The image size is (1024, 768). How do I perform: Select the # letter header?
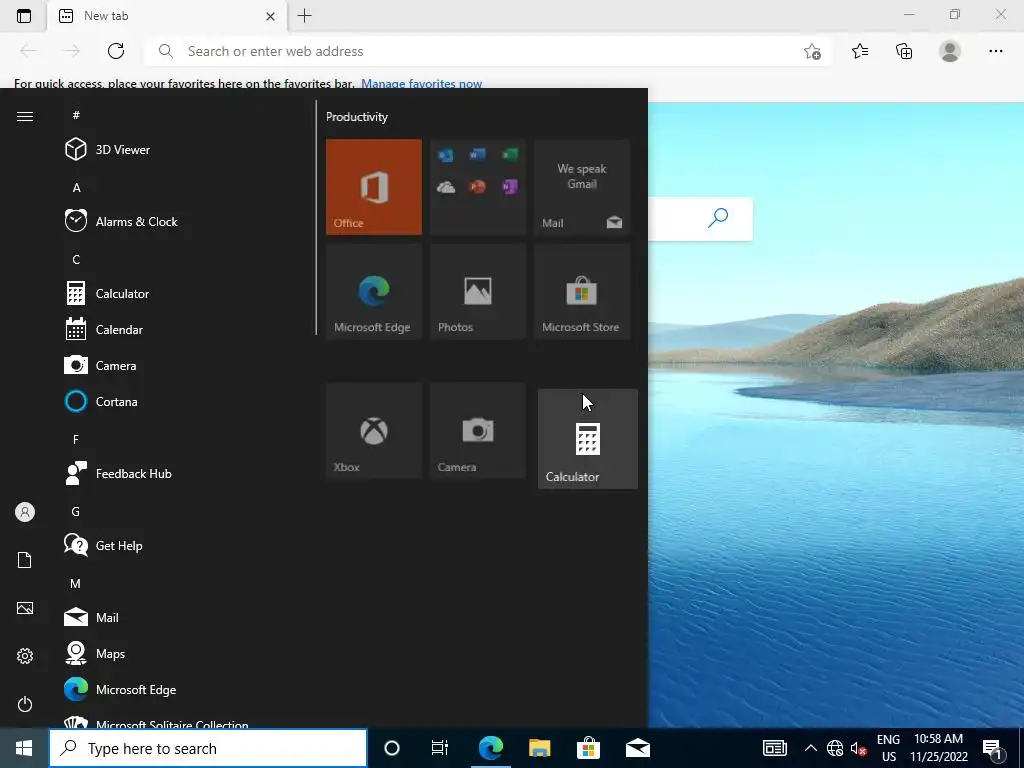[x=76, y=115]
